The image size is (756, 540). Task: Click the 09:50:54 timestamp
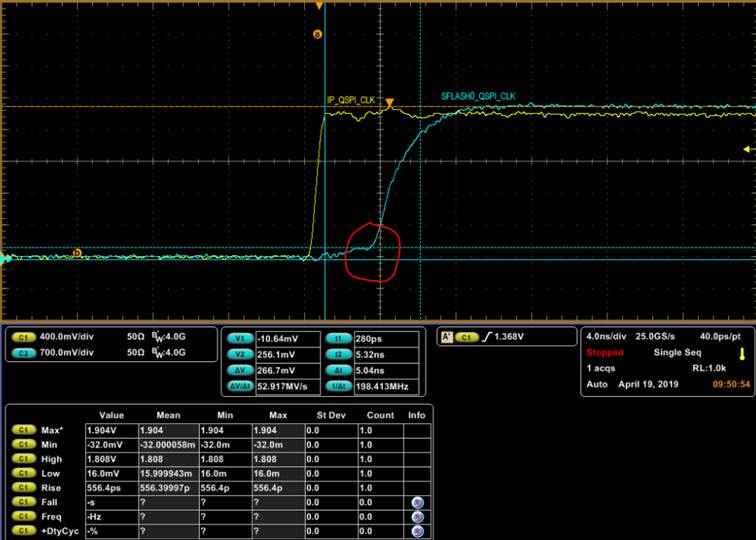click(731, 384)
